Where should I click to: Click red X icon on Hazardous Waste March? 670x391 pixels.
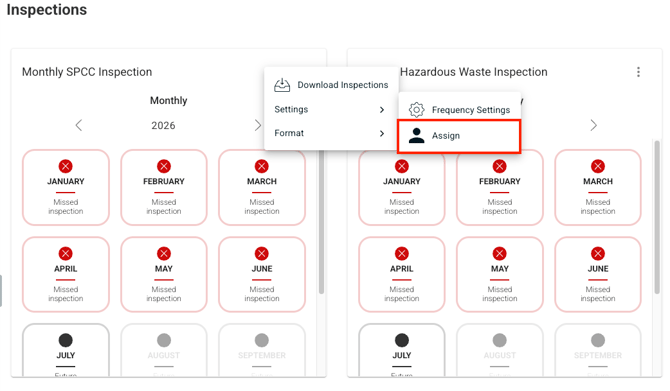(598, 166)
